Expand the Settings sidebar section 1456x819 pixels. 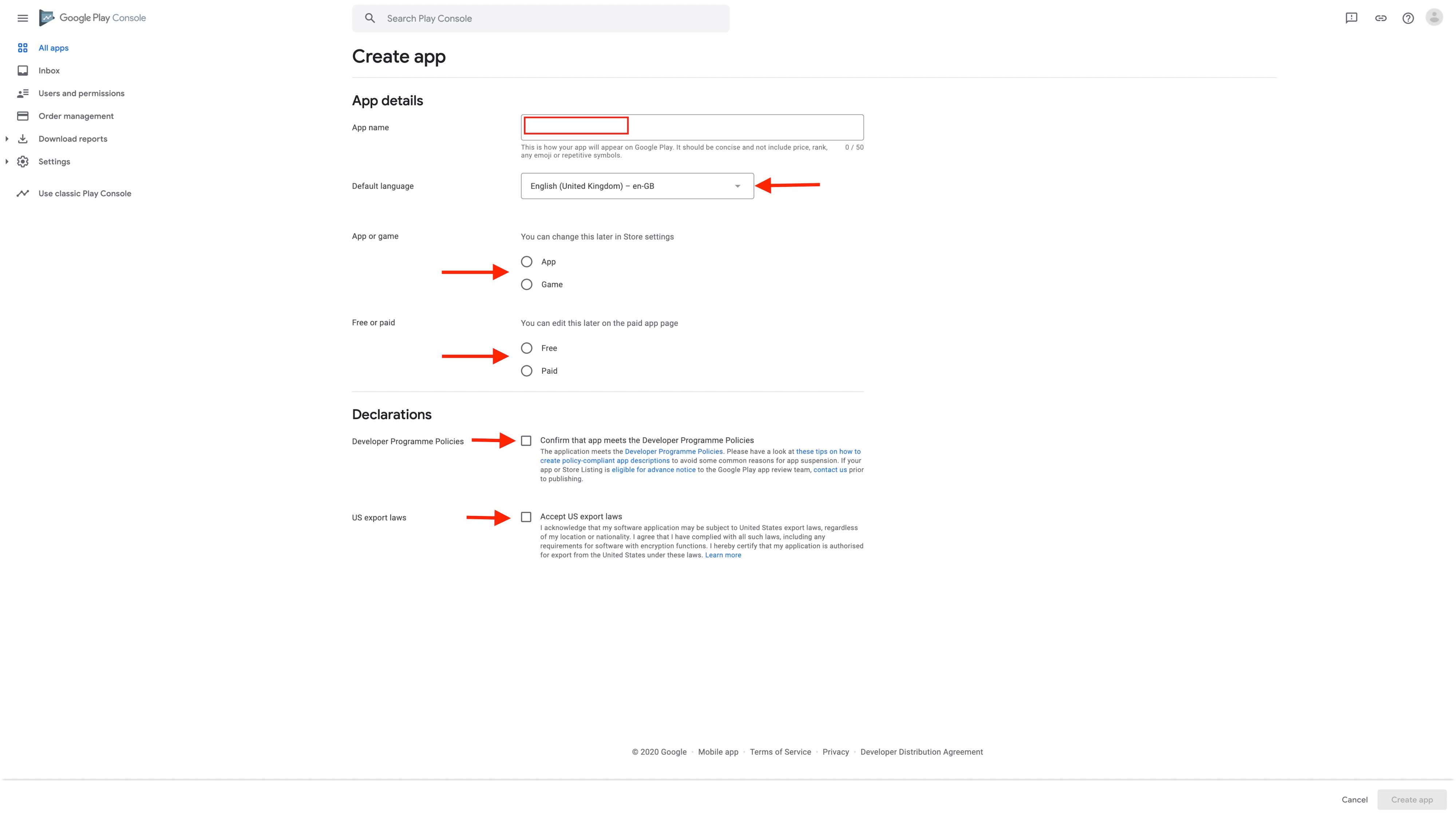point(7,162)
